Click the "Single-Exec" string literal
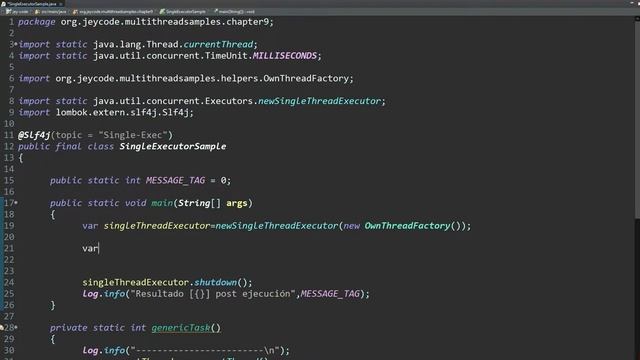Image resolution: width=640 pixels, height=360 pixels. point(133,135)
